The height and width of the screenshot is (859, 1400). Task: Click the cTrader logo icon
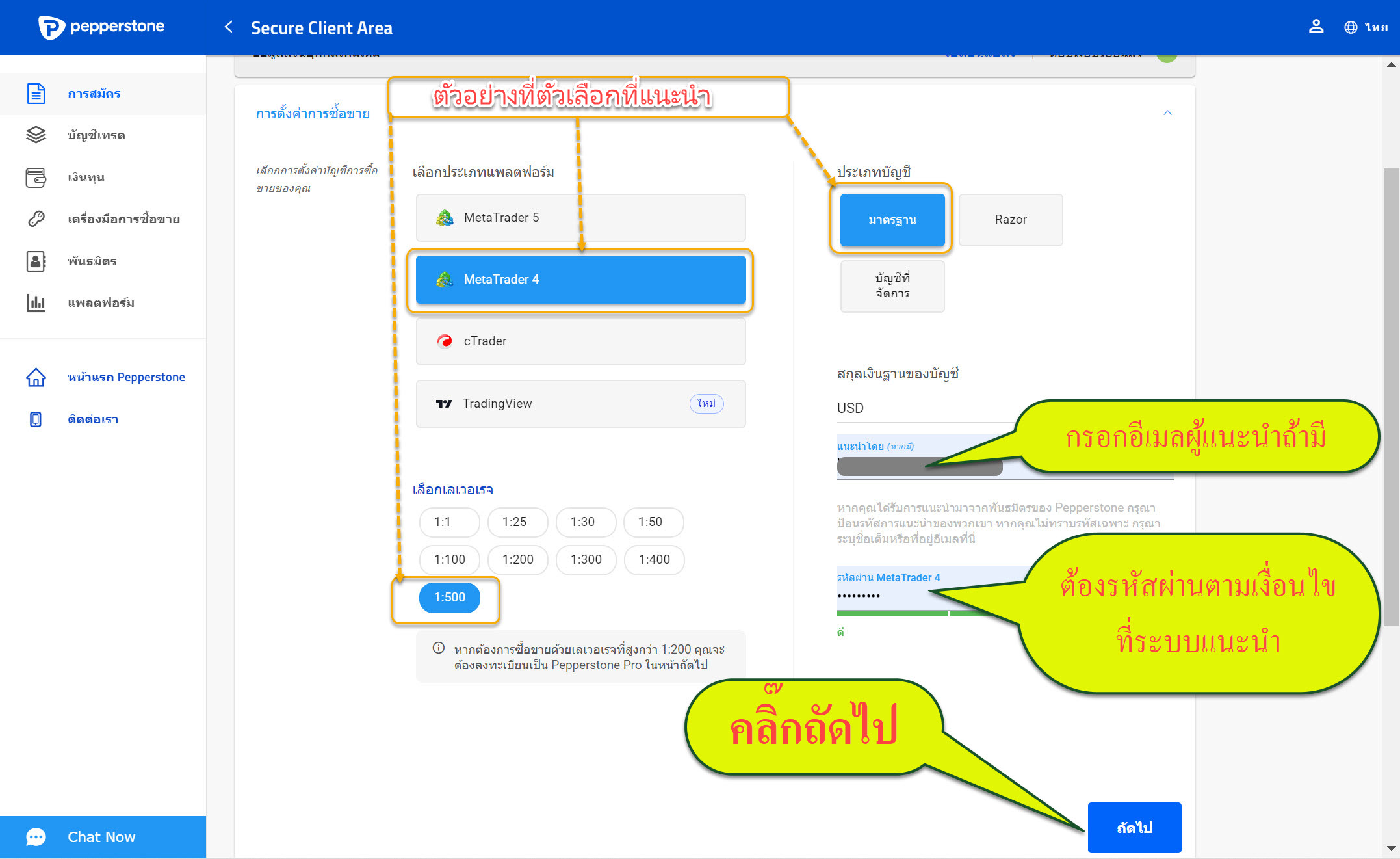445,341
